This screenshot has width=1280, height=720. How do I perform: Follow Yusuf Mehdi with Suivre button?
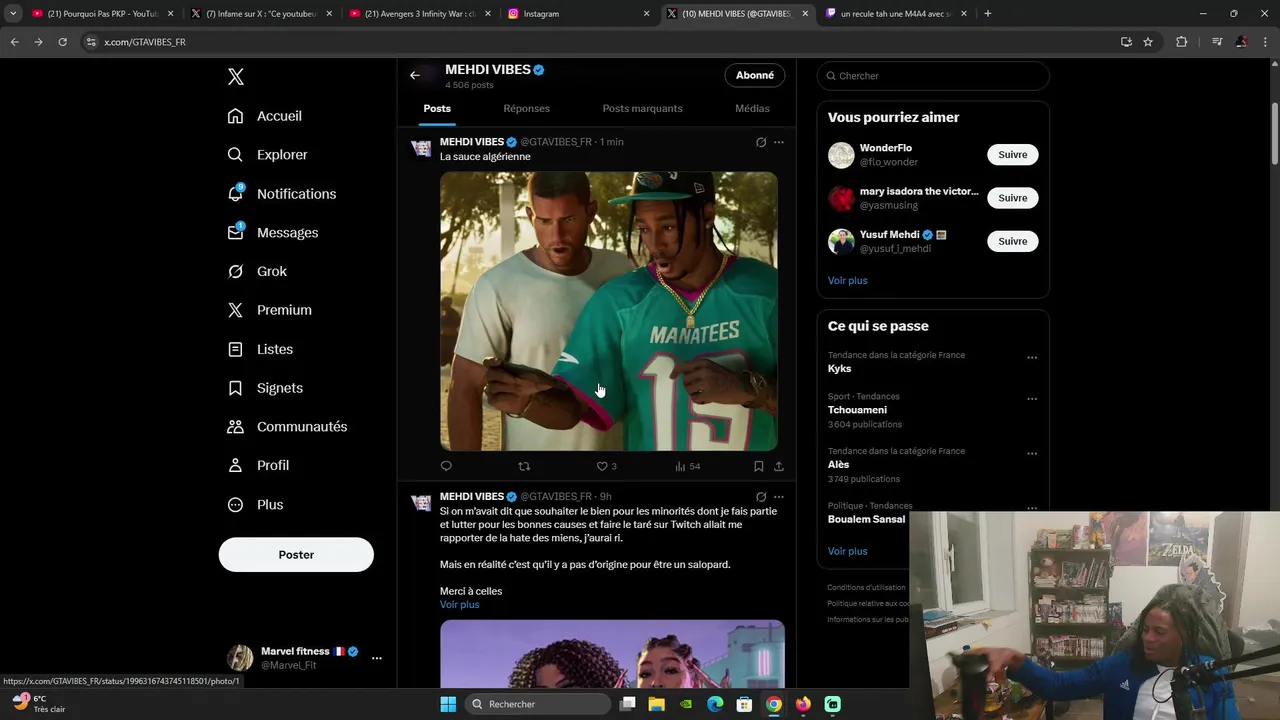1013,241
